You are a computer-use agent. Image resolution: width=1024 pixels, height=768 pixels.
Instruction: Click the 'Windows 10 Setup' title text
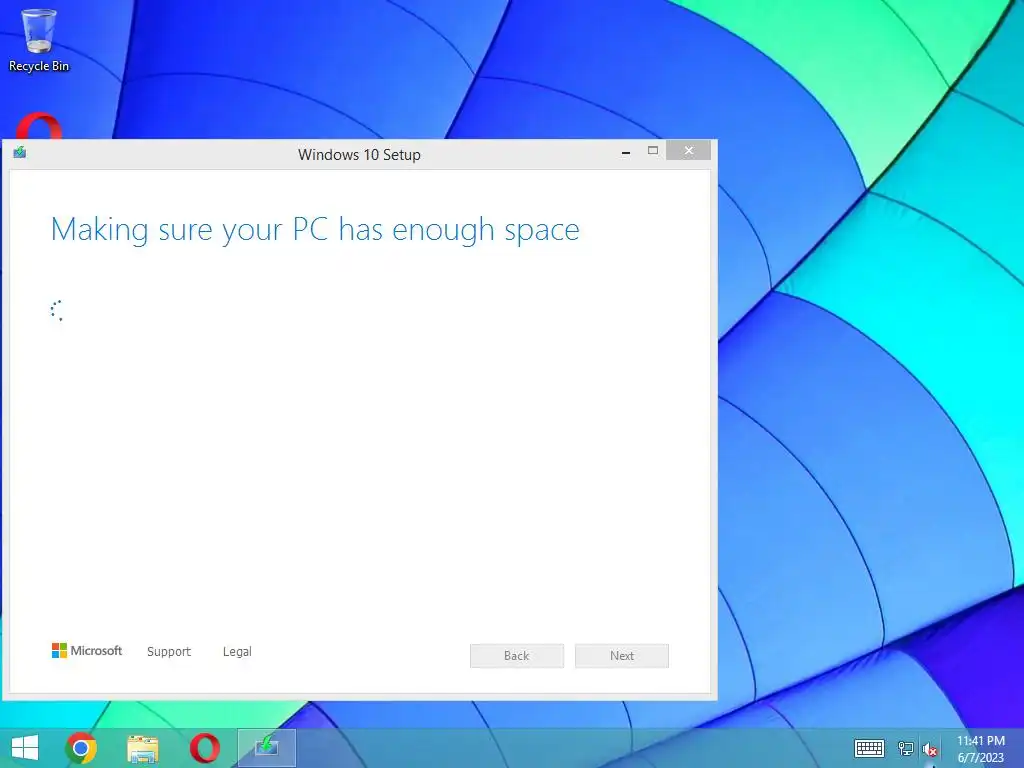tap(359, 155)
